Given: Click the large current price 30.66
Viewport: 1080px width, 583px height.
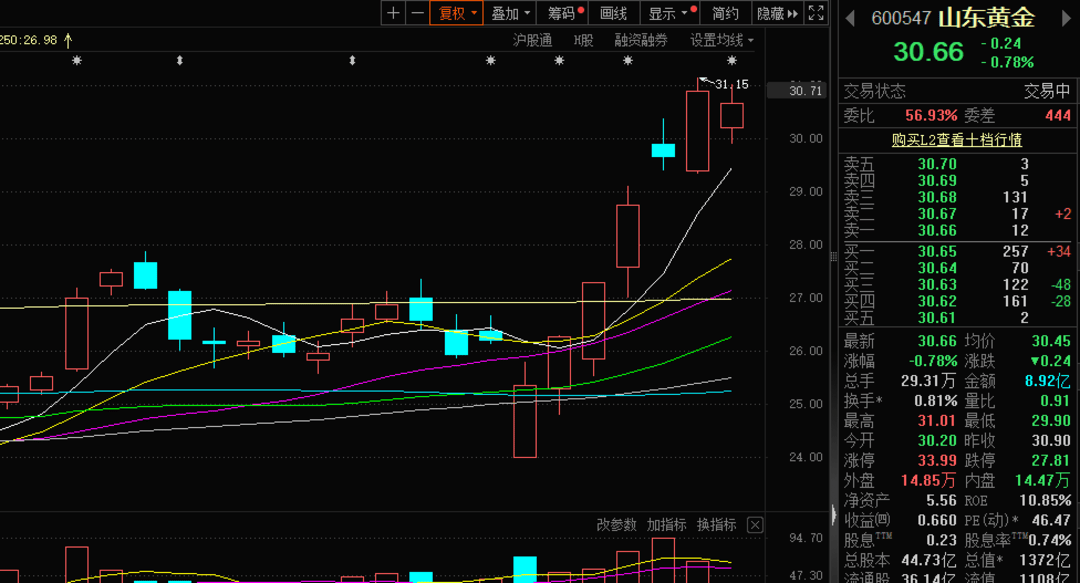Looking at the screenshot, I should coord(928,52).
